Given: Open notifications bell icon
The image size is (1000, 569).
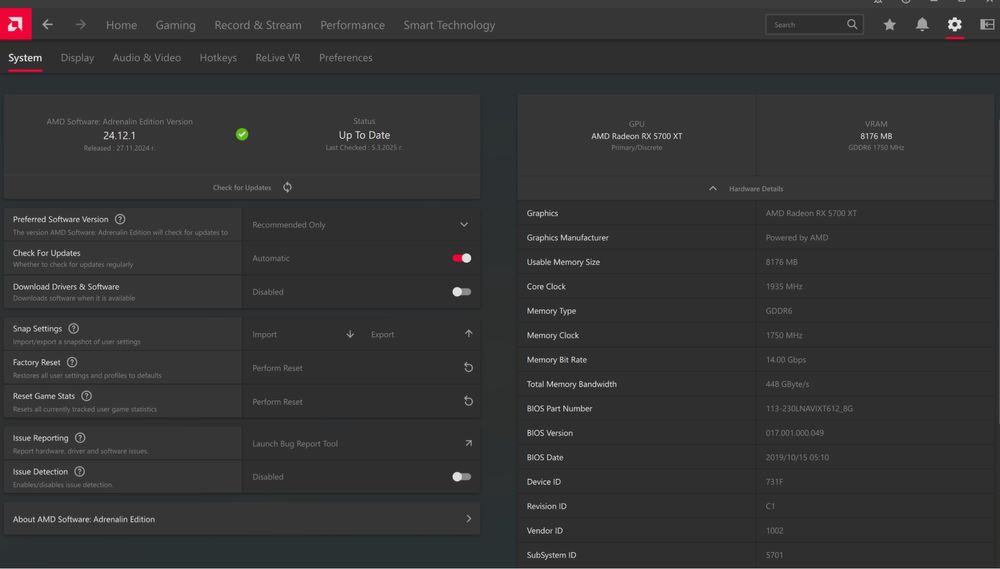Looking at the screenshot, I should 922,24.
